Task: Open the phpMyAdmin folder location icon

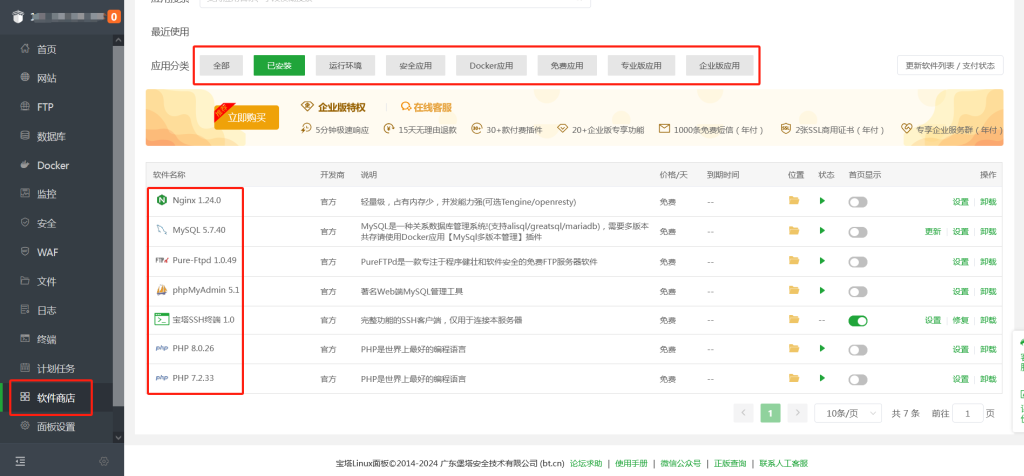Action: 793,290
